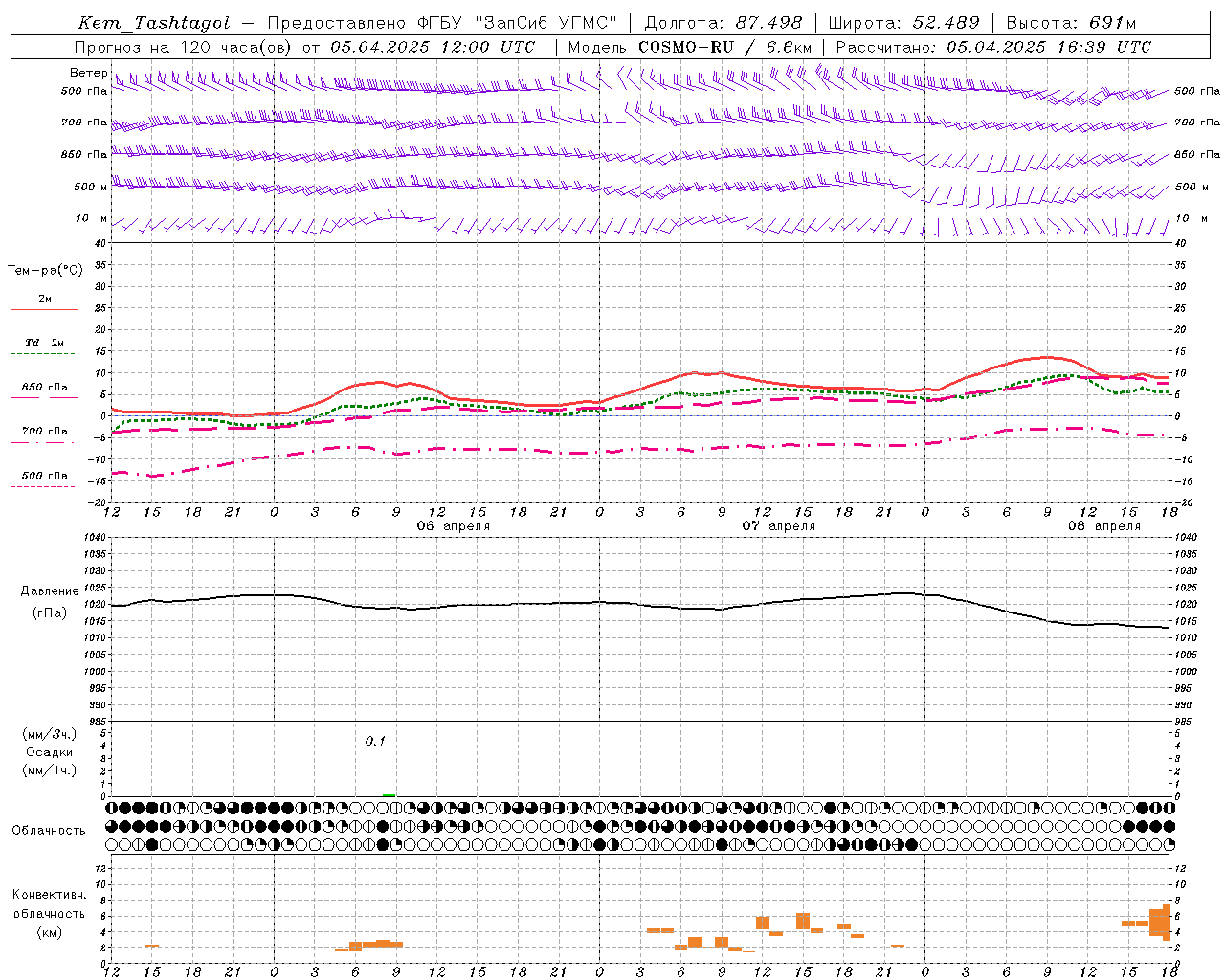The width and height of the screenshot is (1225, 980).
Task: Select the Широта: 52.489 value
Action: pyautogui.click(x=903, y=23)
